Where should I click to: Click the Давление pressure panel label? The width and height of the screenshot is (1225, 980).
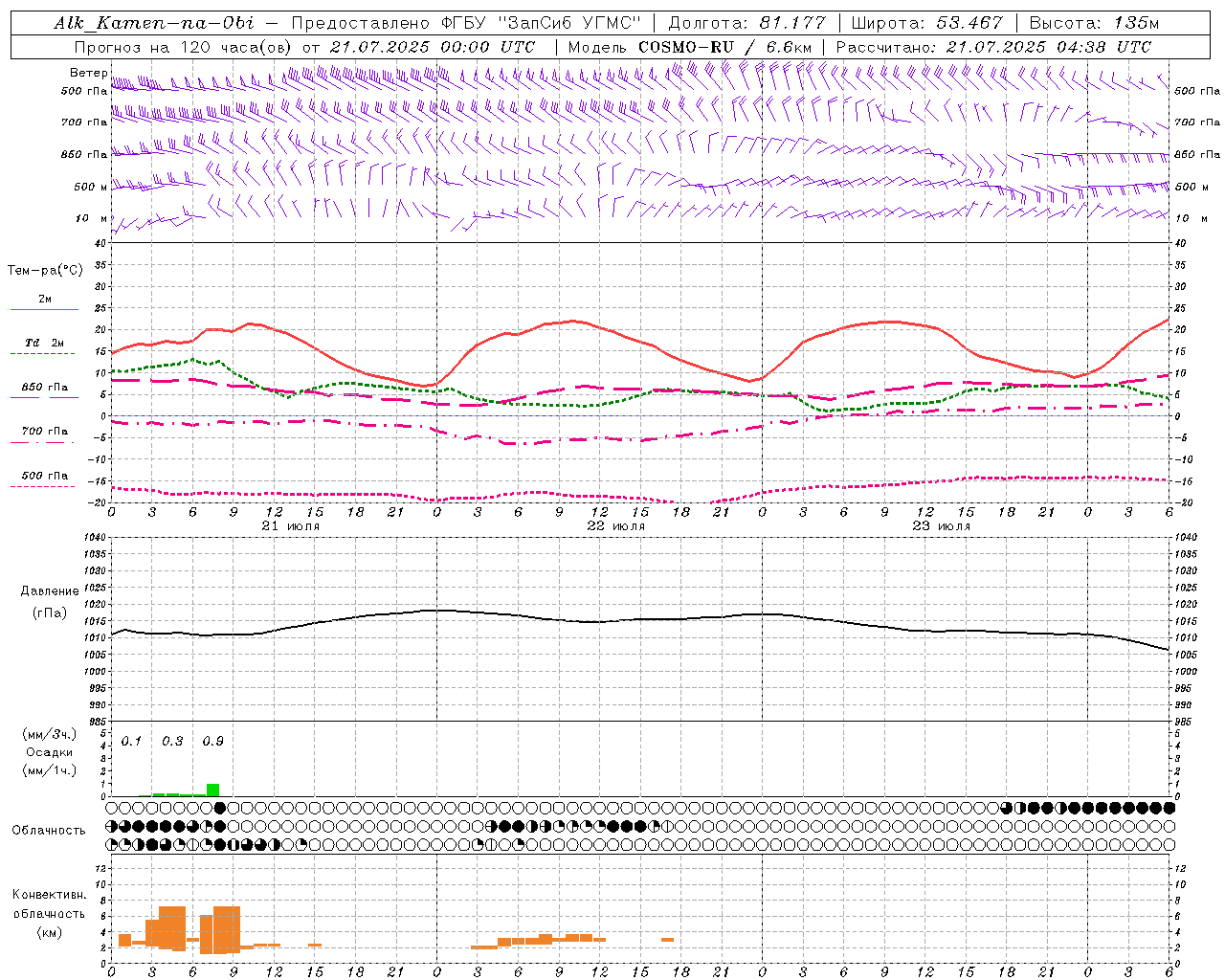pyautogui.click(x=50, y=591)
